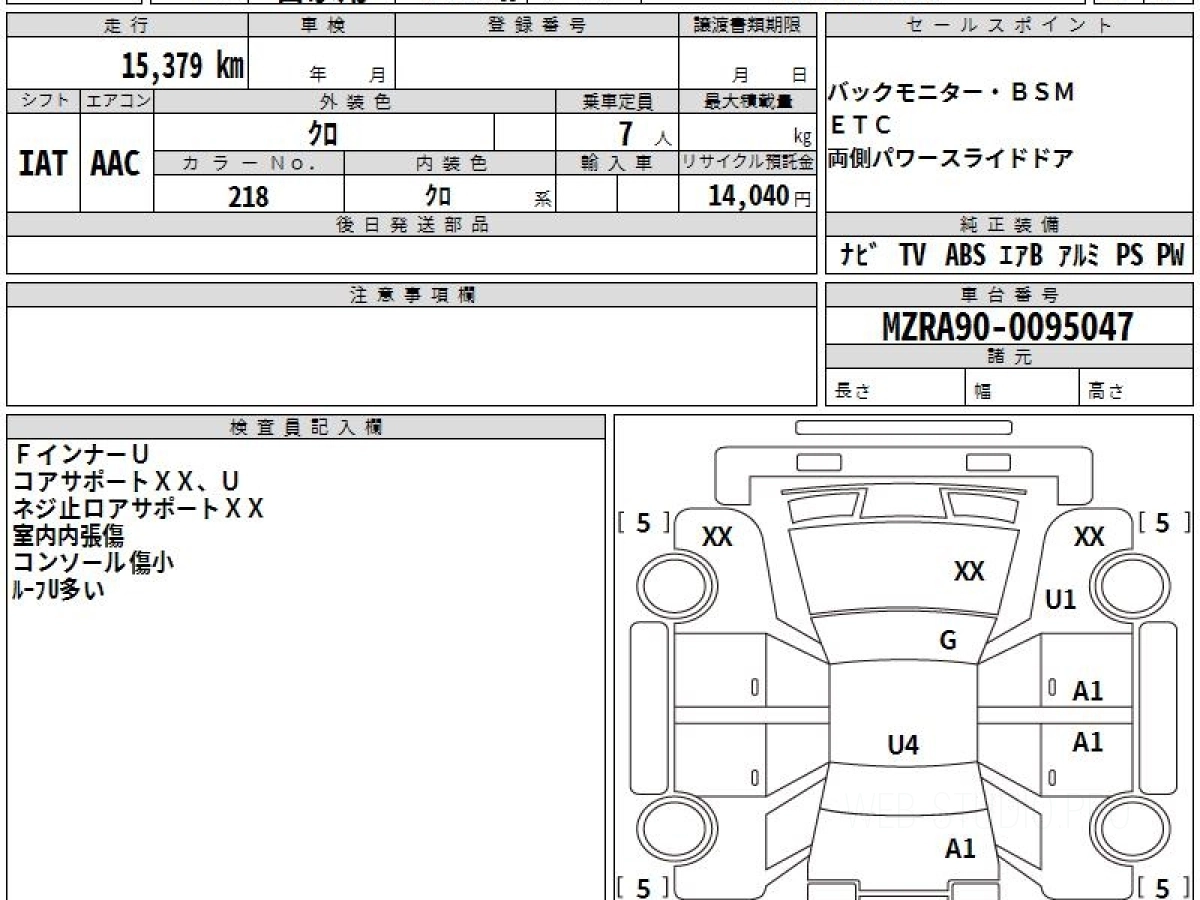Click the ネジ止ロアサポートXX note line
The height and width of the screenshot is (900, 1200).
point(138,509)
